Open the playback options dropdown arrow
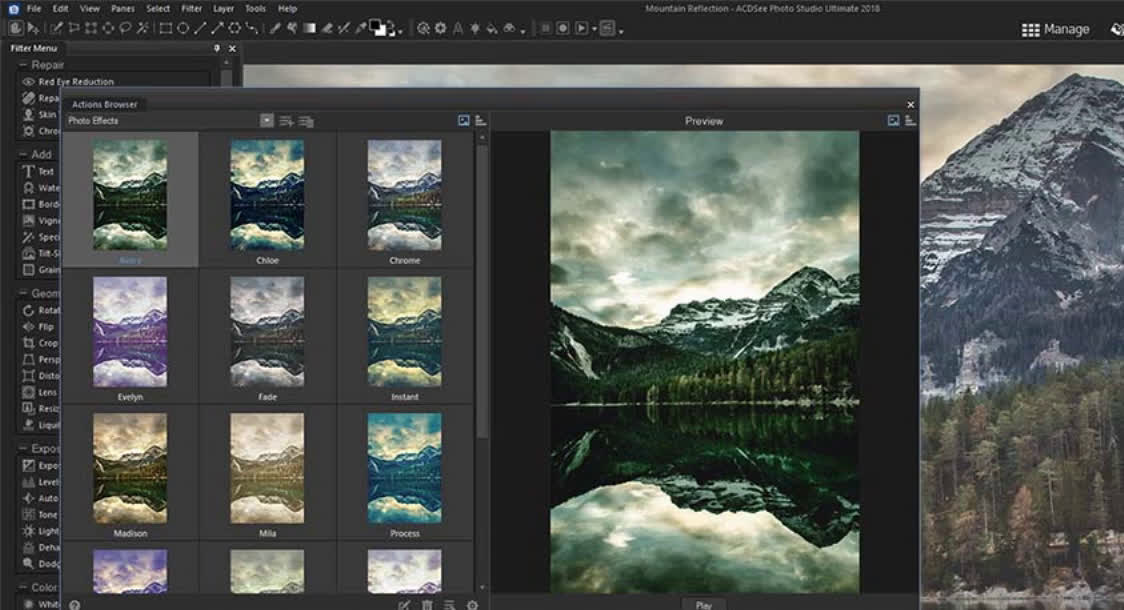Image resolution: width=1124 pixels, height=610 pixels. point(592,27)
